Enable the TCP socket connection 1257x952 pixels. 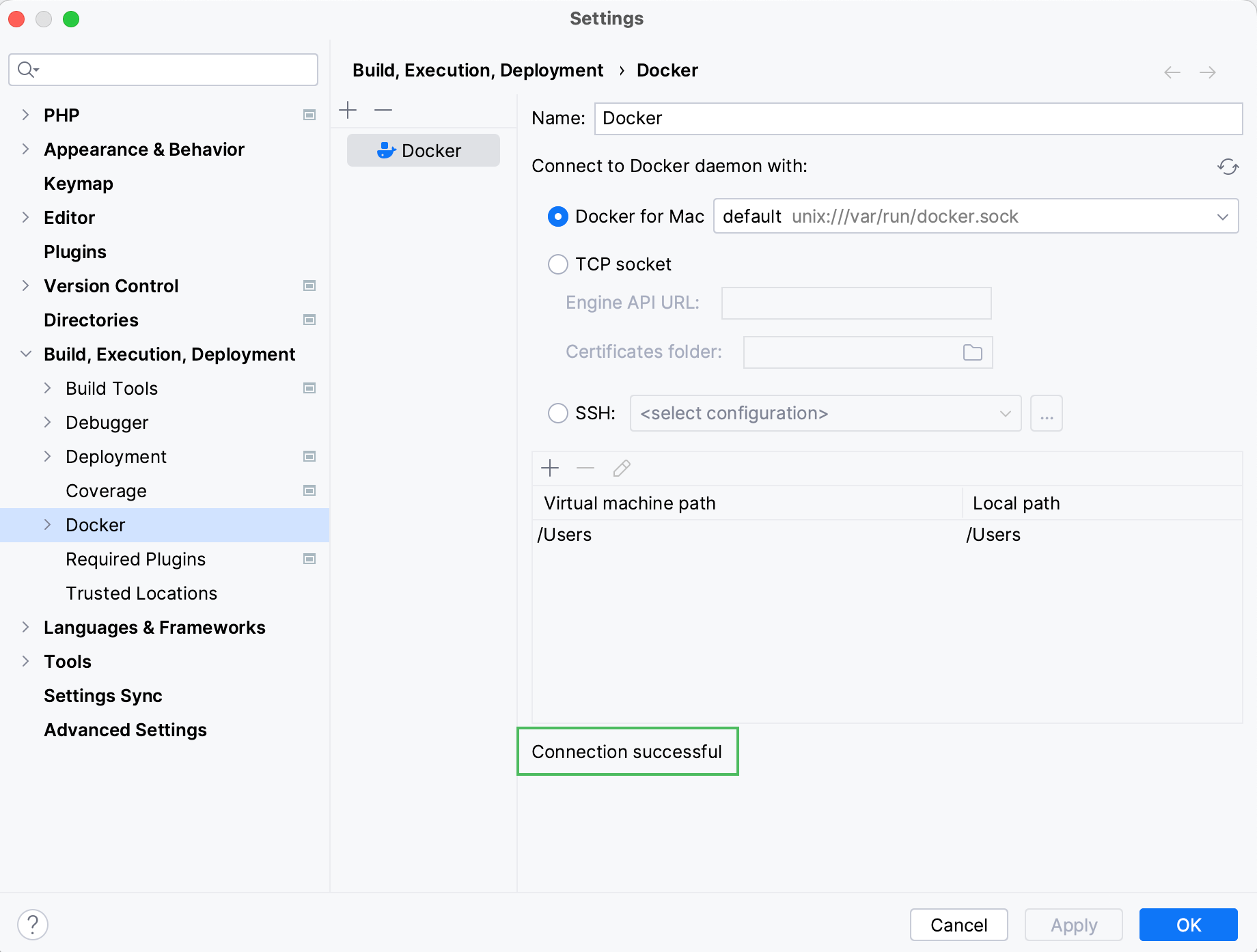coord(557,264)
